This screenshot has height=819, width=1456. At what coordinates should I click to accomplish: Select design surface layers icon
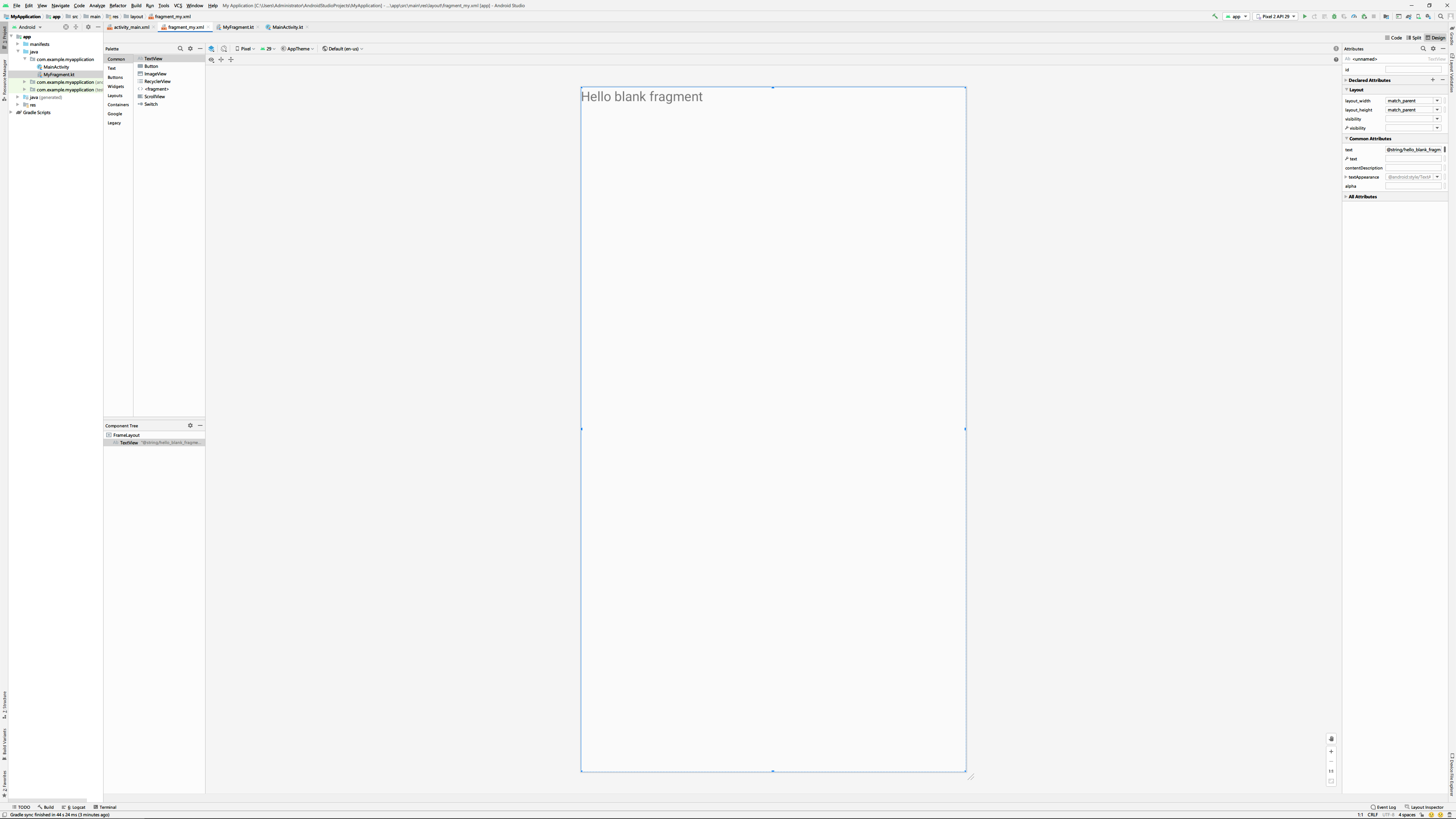(x=212, y=49)
